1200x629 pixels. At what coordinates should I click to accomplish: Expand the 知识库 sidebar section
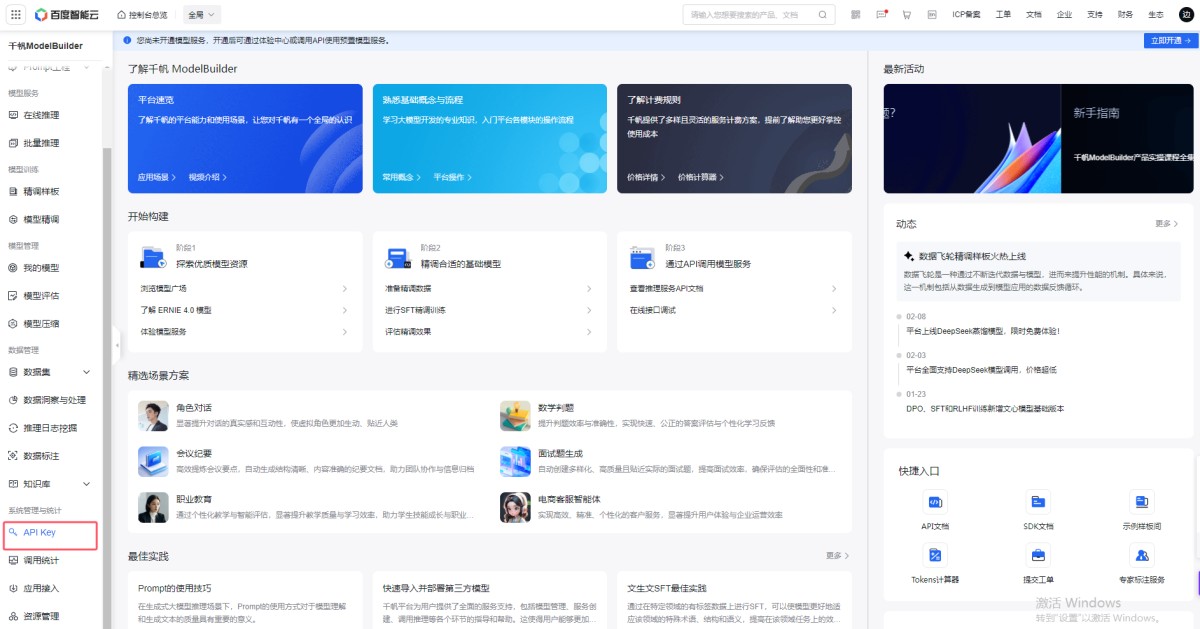coord(52,484)
